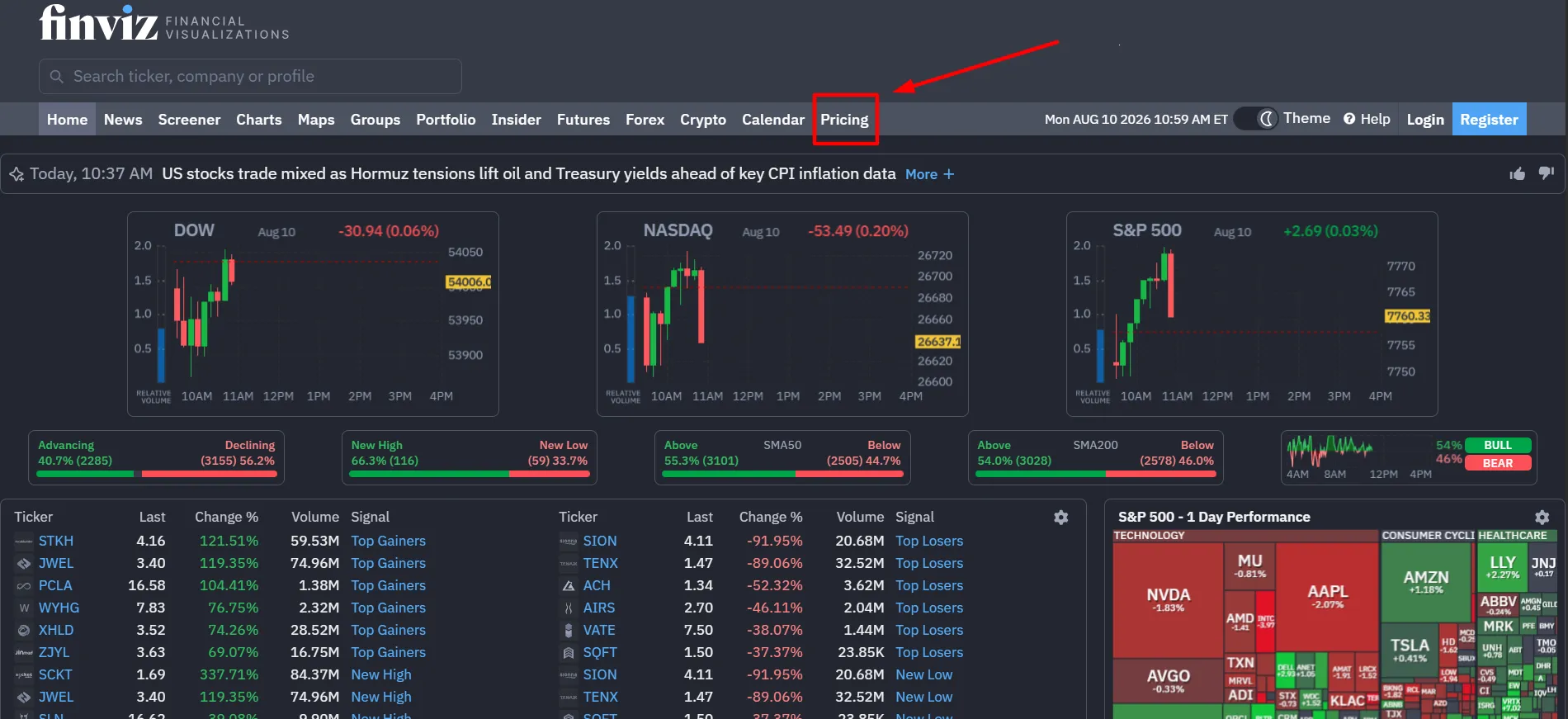Click the TENX logo icon in Top Losers row
1568x719 pixels.
point(569,564)
